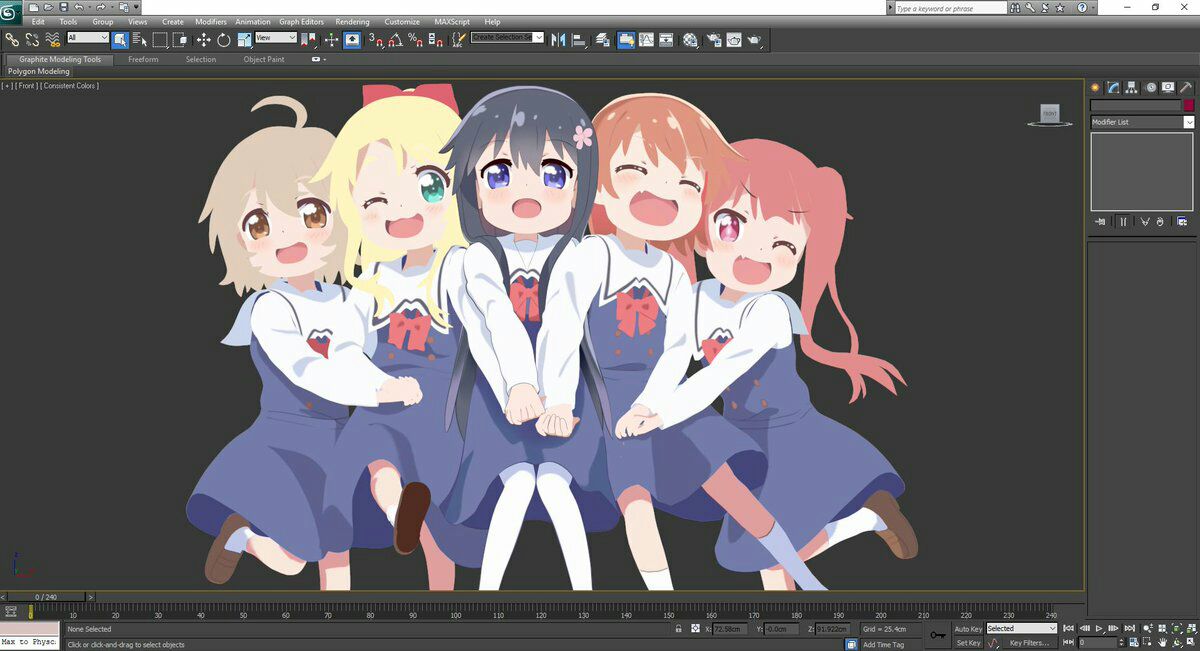Expand the Create Selection Set dropdown

pyautogui.click(x=539, y=37)
